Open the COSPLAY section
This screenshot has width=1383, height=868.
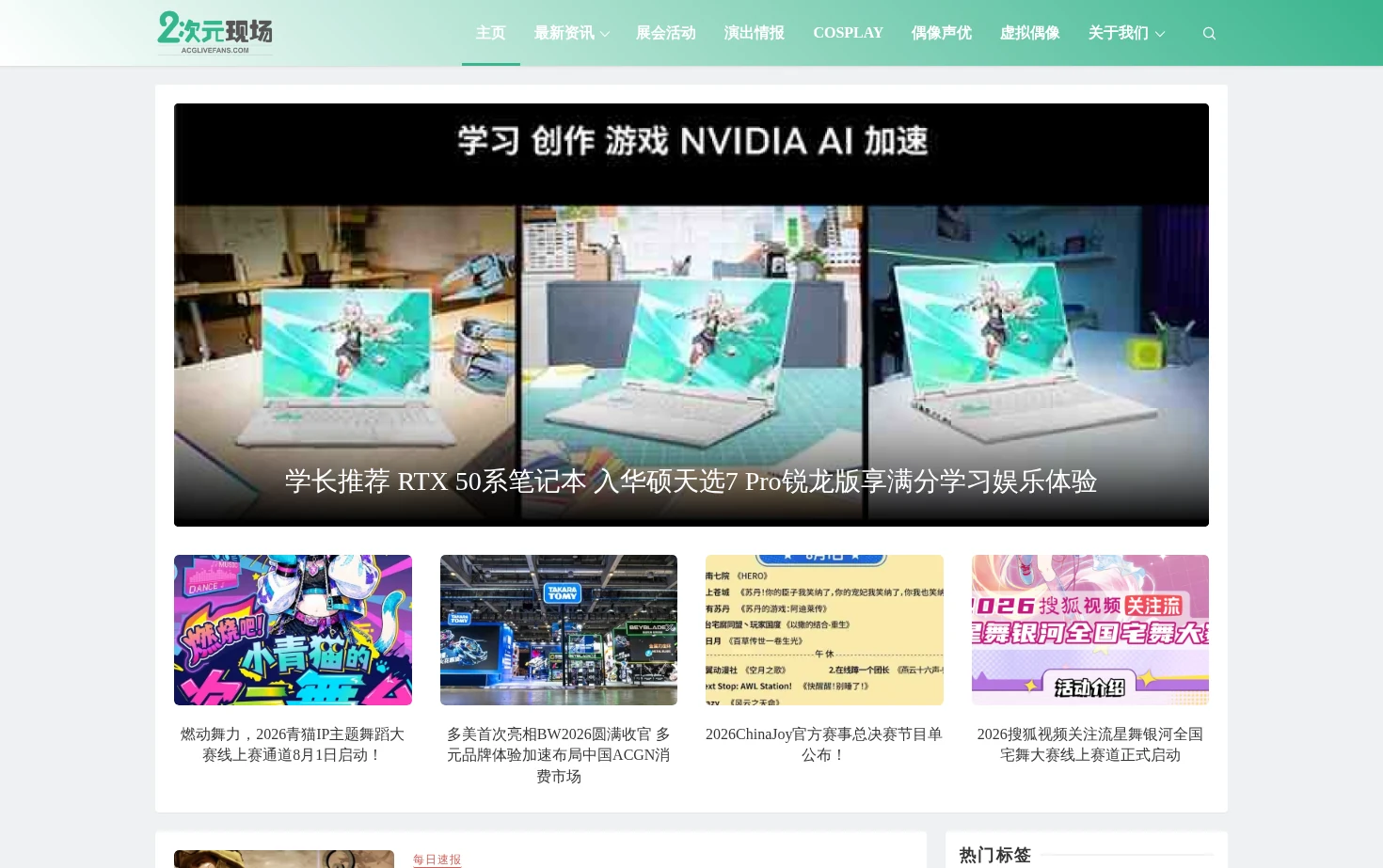coord(848,33)
